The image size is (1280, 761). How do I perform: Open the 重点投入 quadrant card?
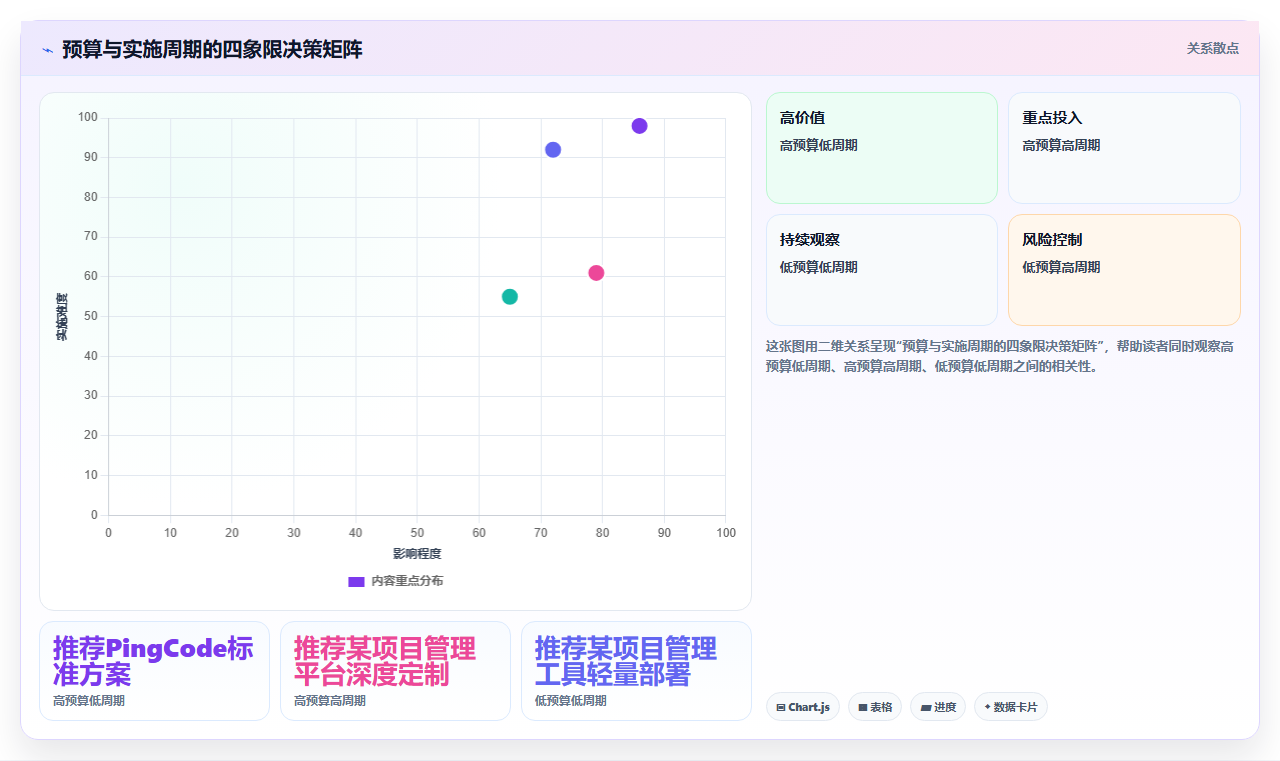click(1124, 148)
